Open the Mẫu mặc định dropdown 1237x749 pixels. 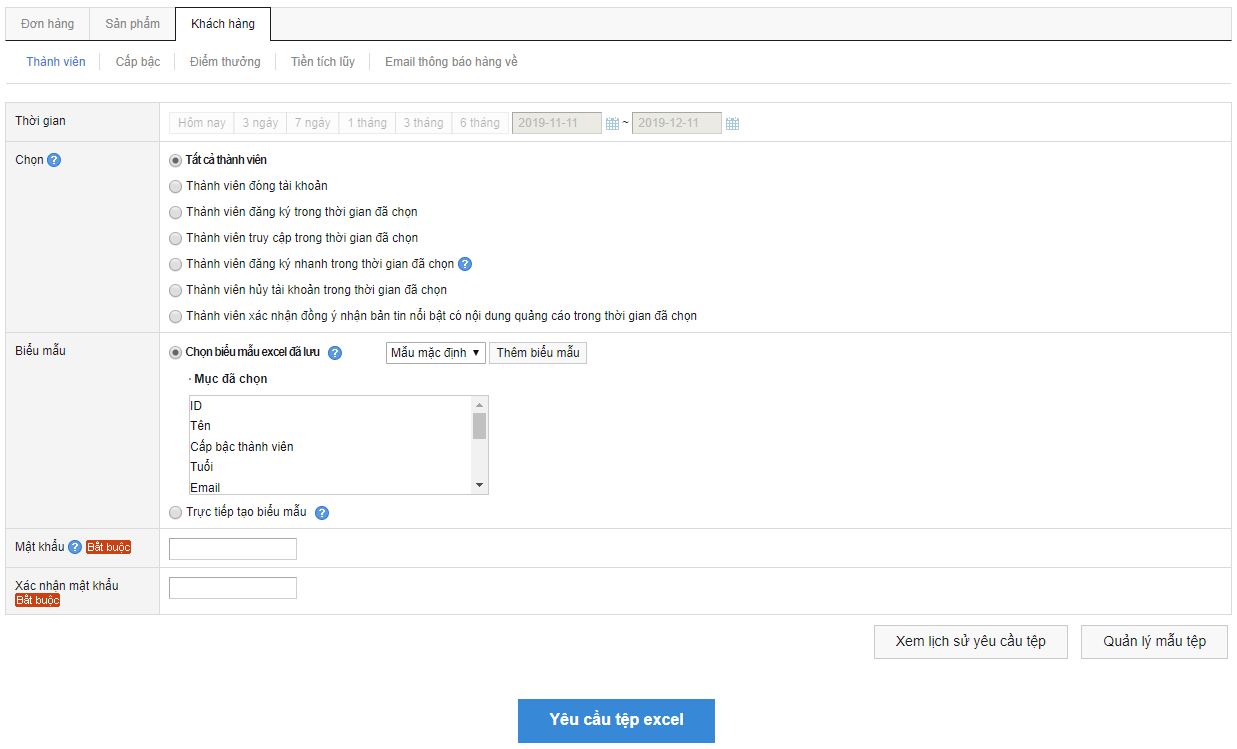pos(435,353)
